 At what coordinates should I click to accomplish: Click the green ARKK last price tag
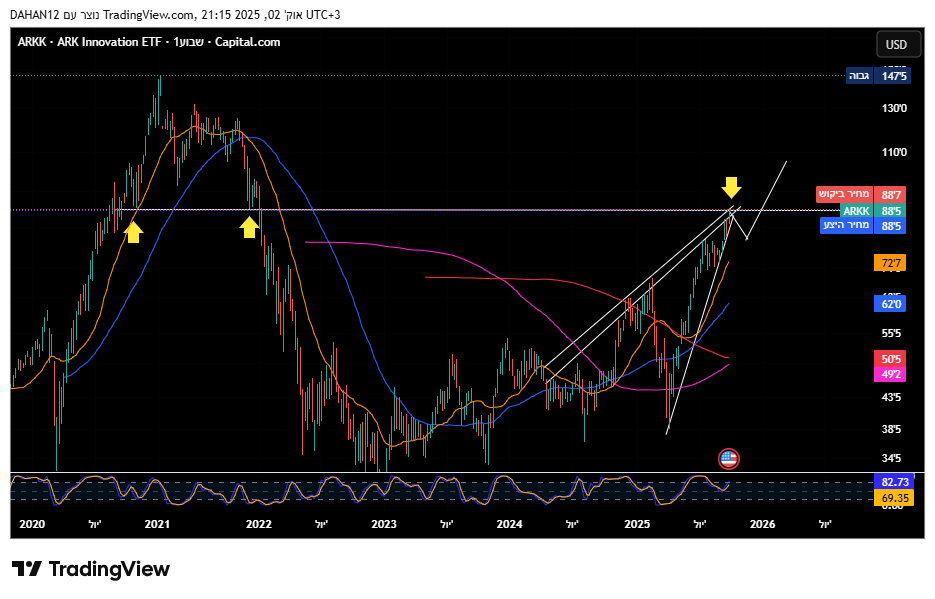click(856, 211)
